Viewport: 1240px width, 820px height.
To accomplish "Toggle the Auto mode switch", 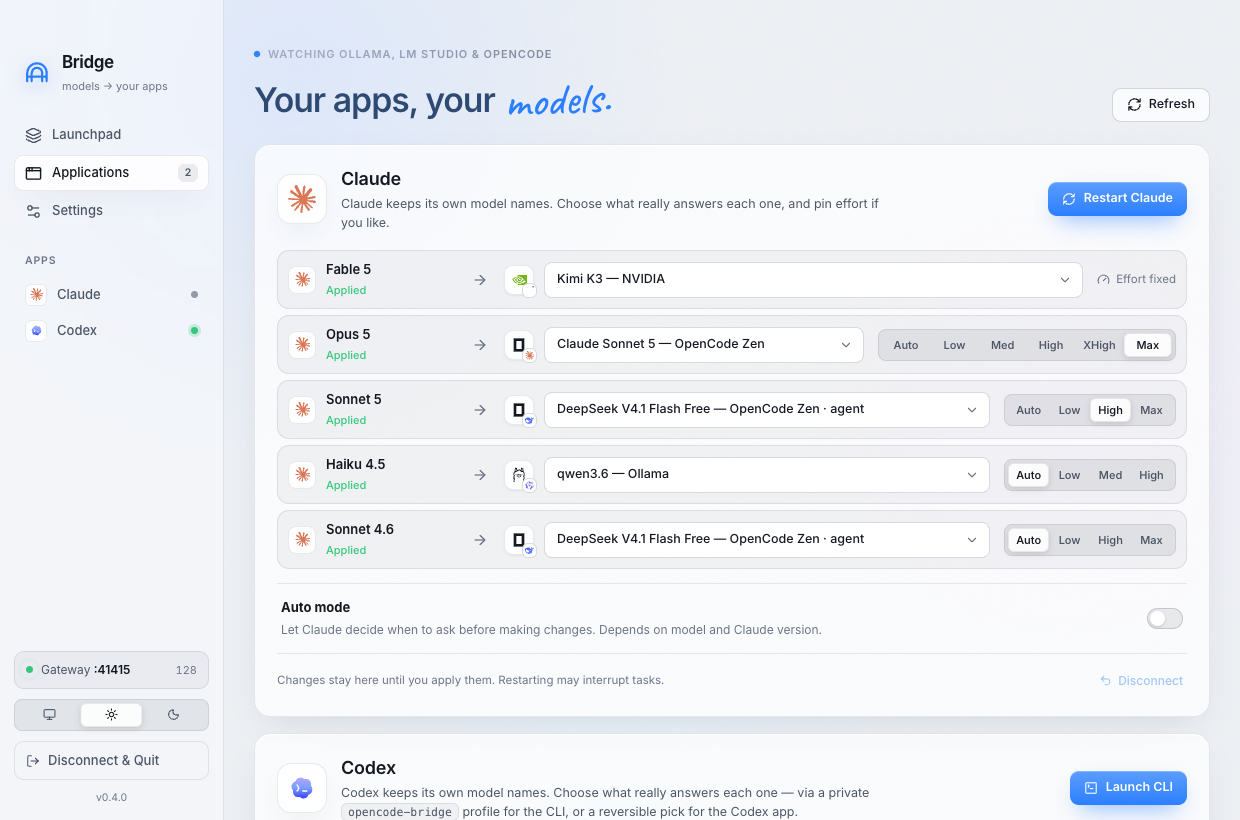I will coord(1164,619).
